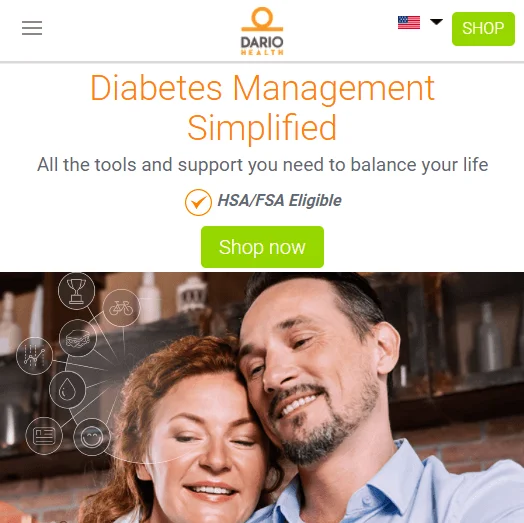Click the smiley face icon
The image size is (524, 523).
click(92, 437)
